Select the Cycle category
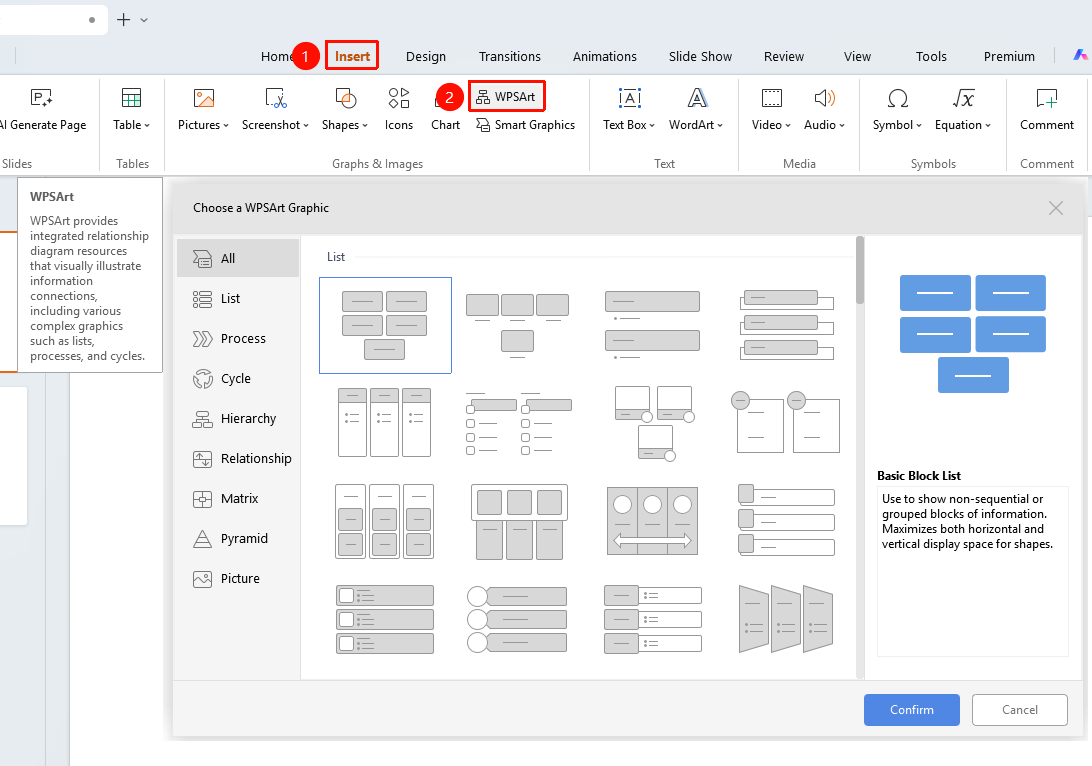 tap(238, 379)
